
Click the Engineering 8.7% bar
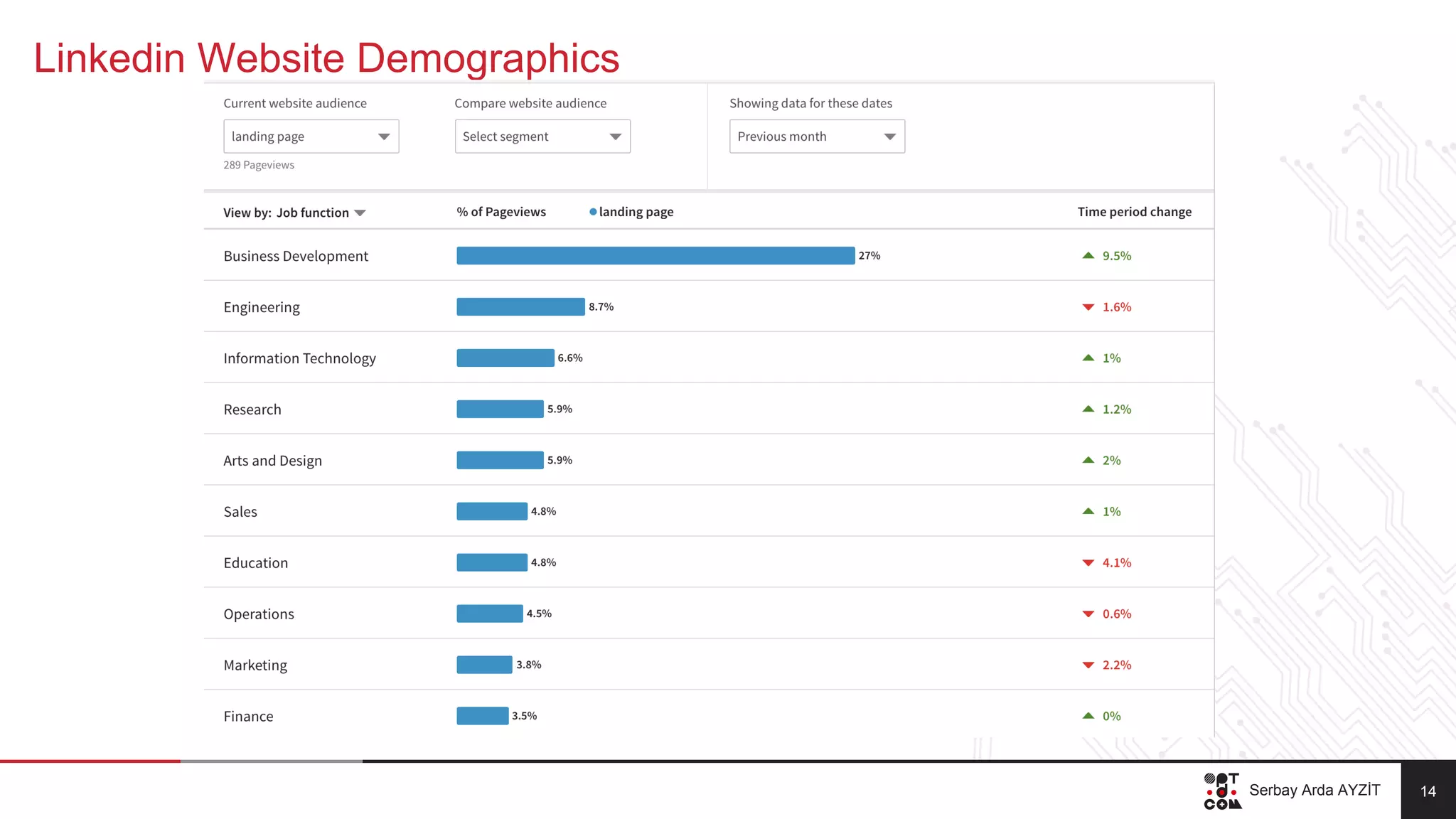point(520,306)
